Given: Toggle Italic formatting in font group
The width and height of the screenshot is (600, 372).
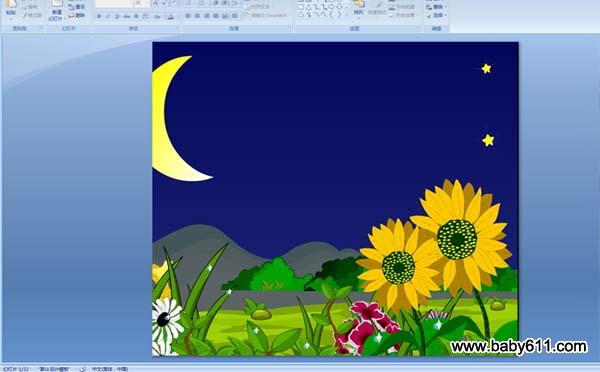Looking at the screenshot, I should [x=108, y=16].
